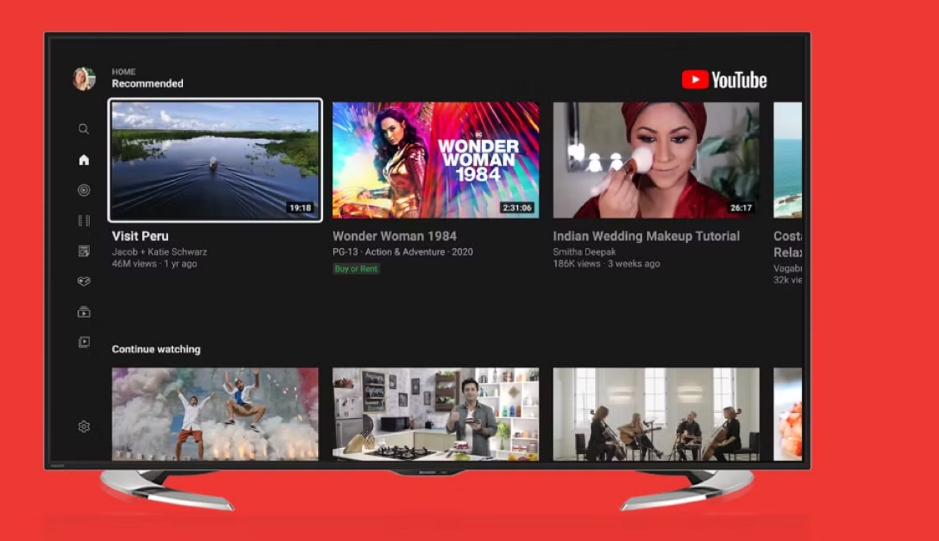Open the Subscriptions stacked-play icon in sidebar
The height and width of the screenshot is (541, 939).
(x=84, y=312)
